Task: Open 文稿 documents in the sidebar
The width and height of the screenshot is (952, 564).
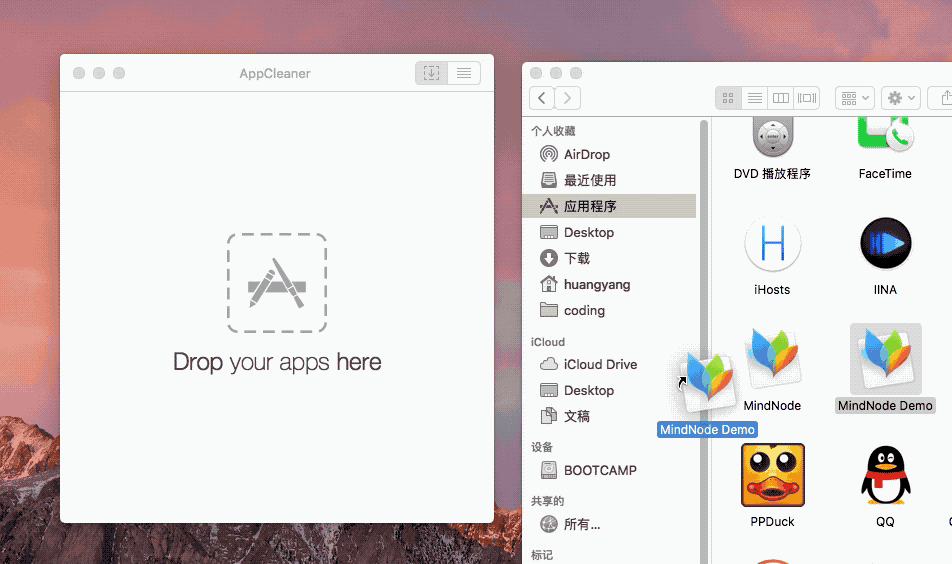Action: pos(609,416)
